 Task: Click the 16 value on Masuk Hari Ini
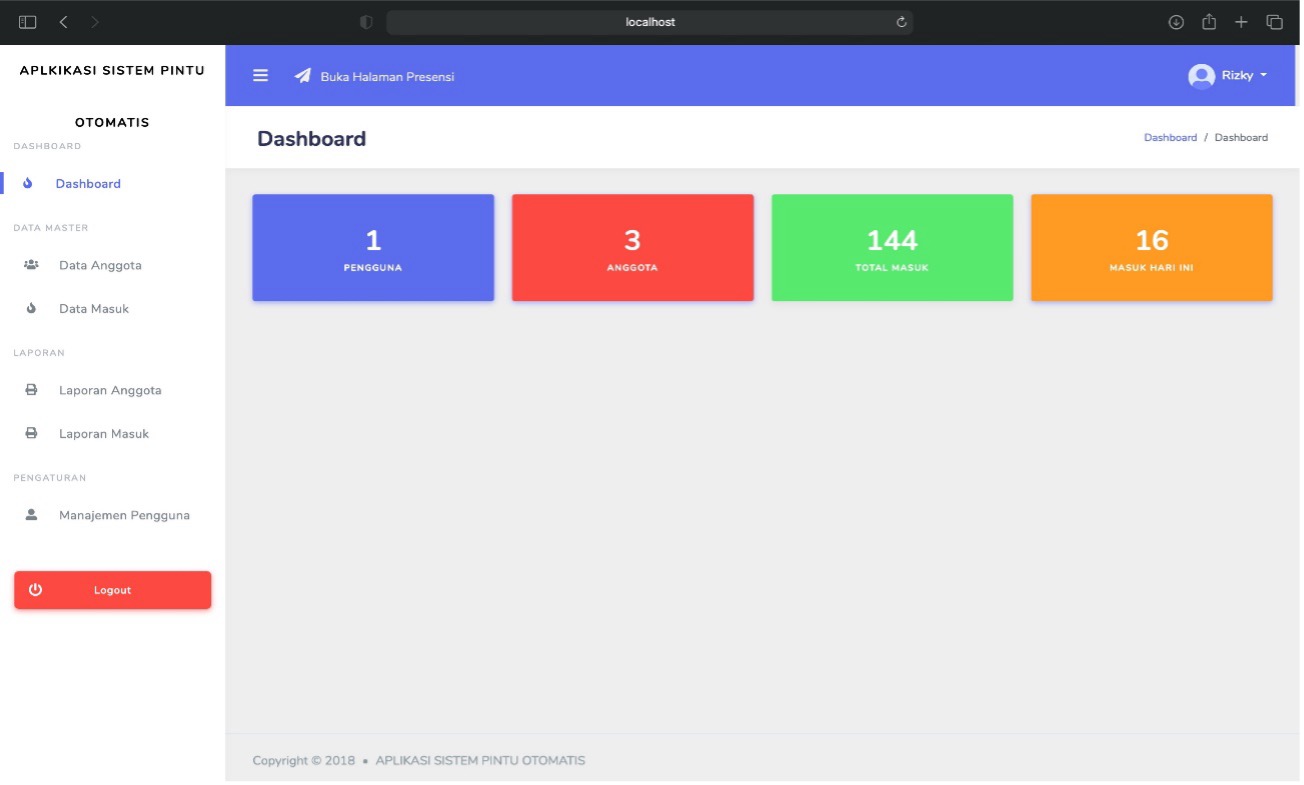(x=1152, y=240)
